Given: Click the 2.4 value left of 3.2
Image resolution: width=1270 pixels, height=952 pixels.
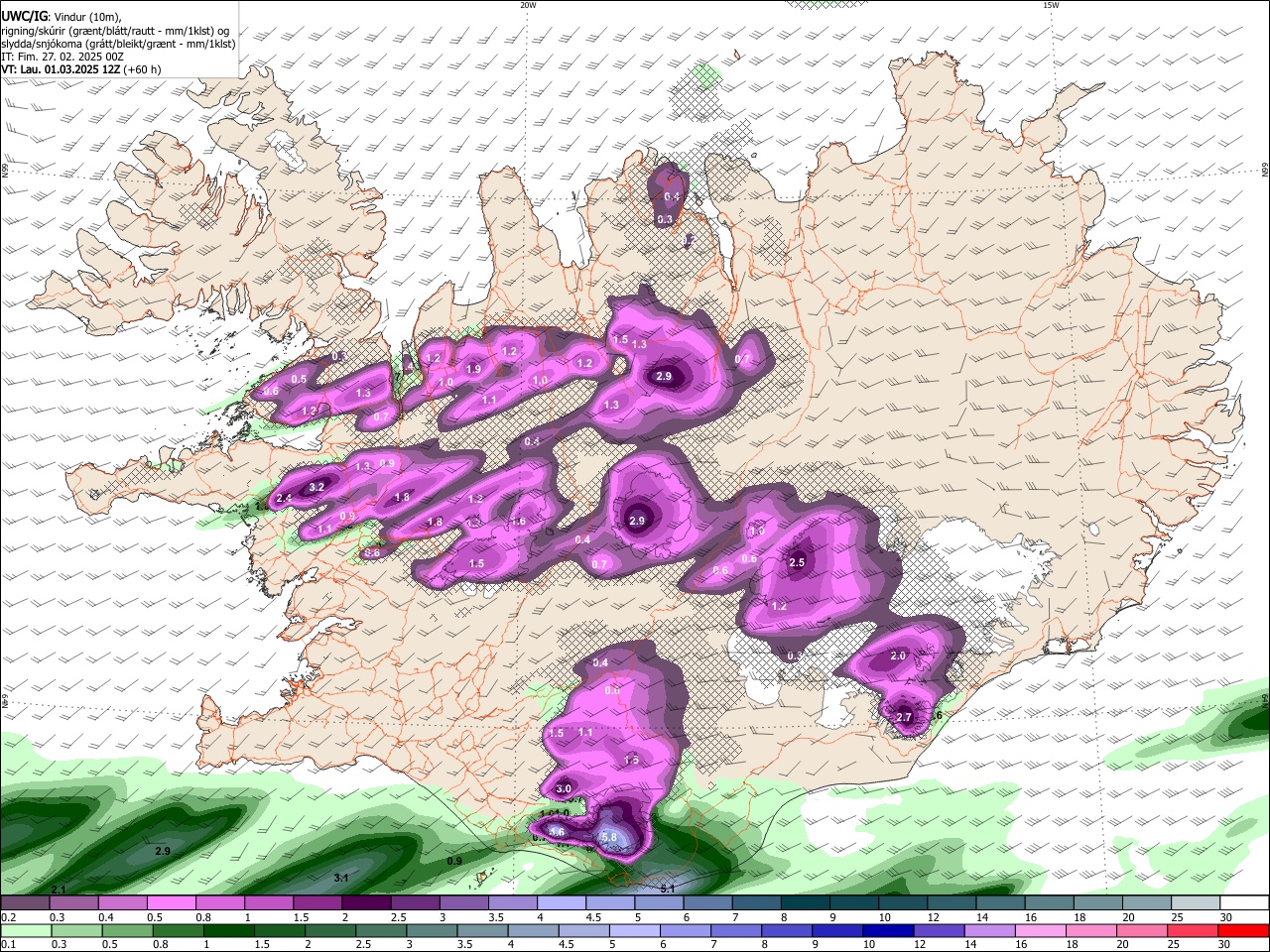Looking at the screenshot, I should coord(284,498).
